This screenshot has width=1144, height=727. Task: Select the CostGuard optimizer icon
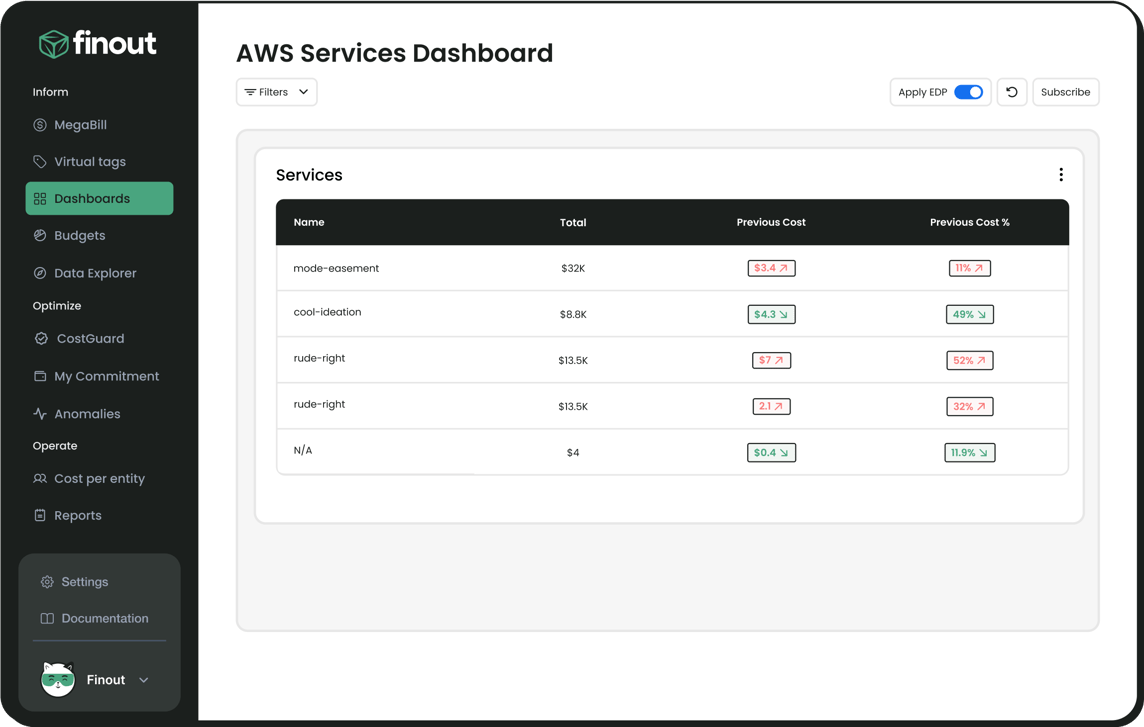(x=41, y=338)
